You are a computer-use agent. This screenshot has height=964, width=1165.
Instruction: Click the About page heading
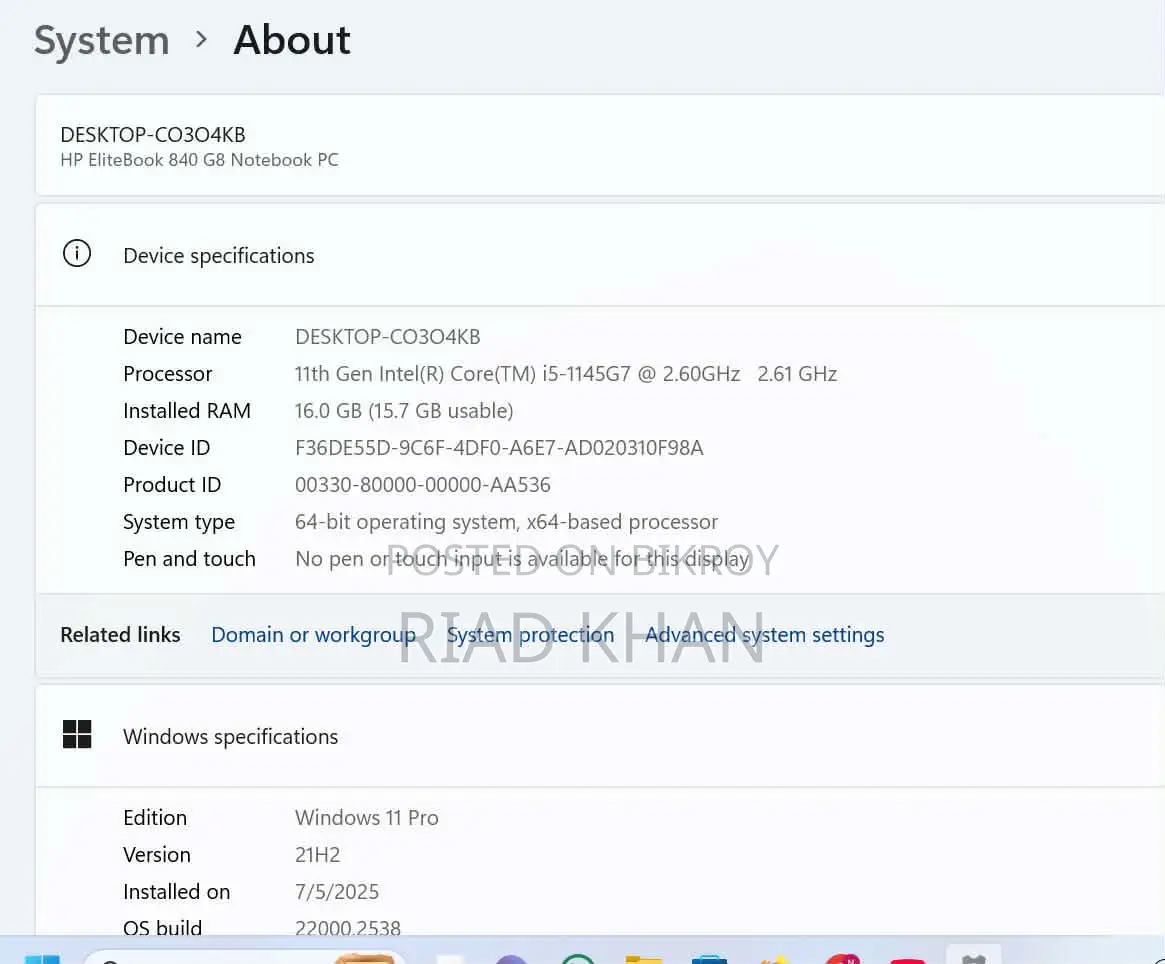tap(292, 40)
